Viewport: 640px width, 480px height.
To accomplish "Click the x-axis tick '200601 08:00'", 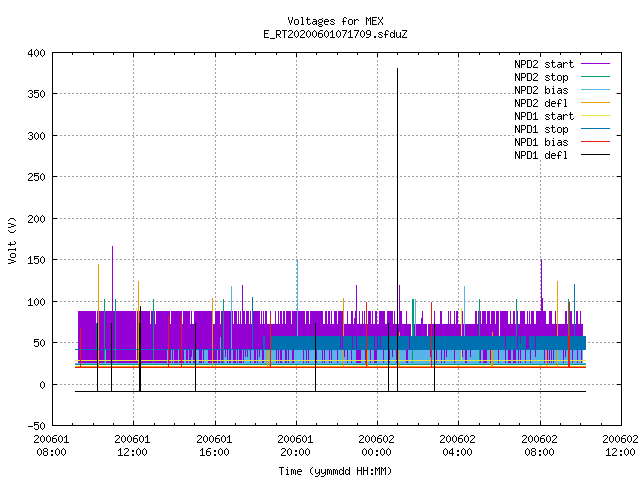I will [x=51, y=446].
